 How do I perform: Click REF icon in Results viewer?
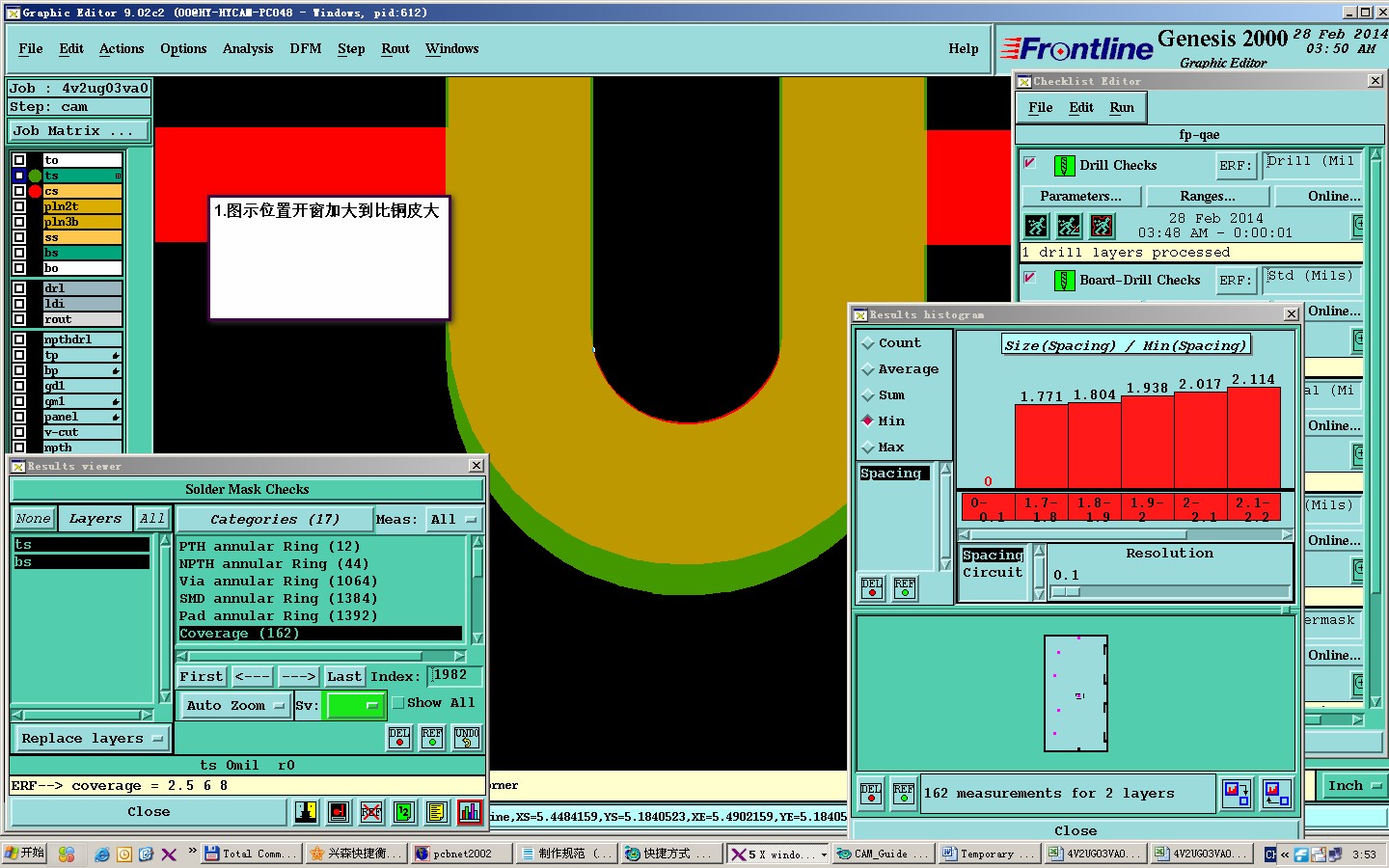(432, 738)
